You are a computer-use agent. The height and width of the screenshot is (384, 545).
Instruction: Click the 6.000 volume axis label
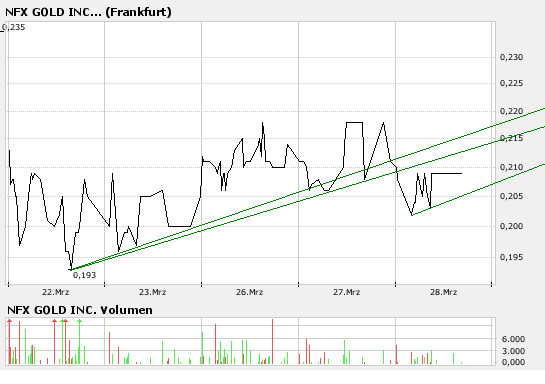[x=513, y=339]
